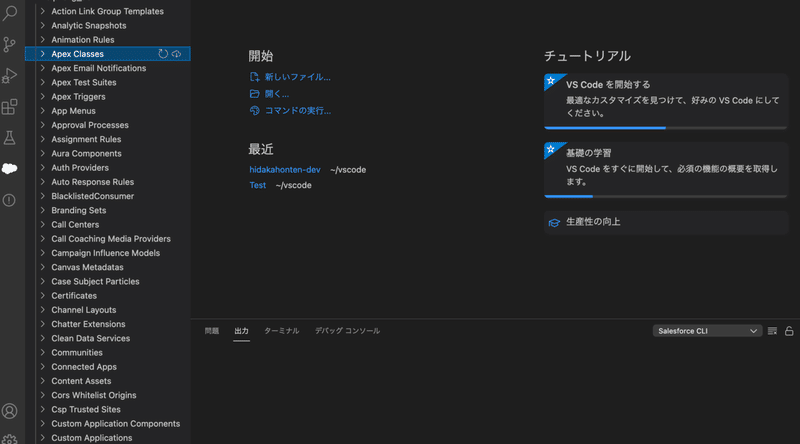Select Certificates row

108,295
